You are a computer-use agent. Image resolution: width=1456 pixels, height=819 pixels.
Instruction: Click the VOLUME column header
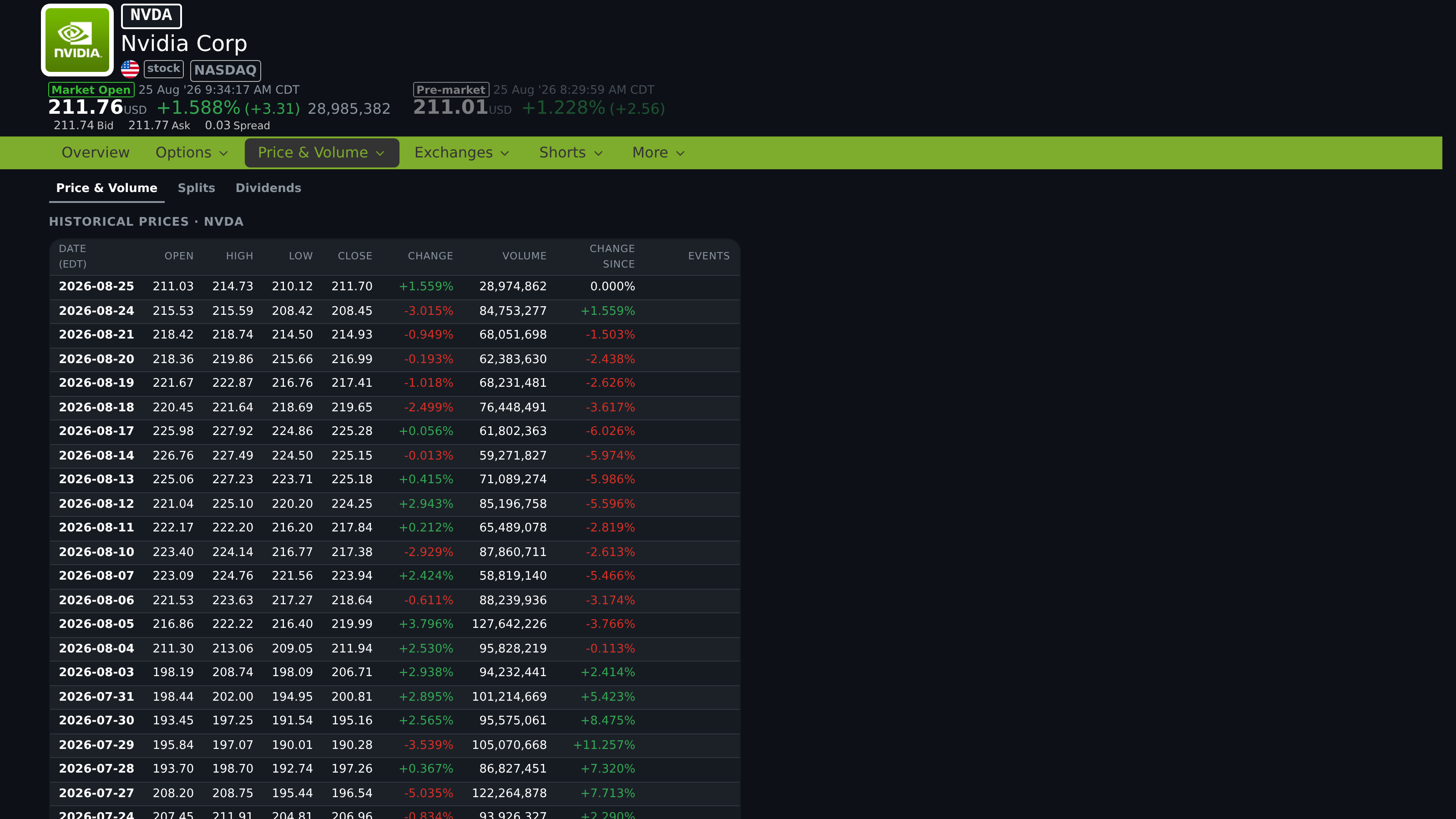[x=525, y=256]
